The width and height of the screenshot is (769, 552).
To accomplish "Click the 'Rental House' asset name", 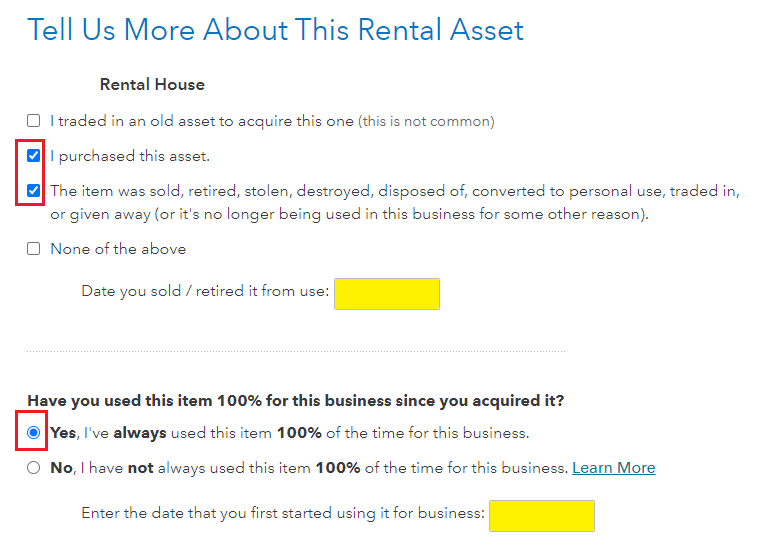I will click(152, 85).
